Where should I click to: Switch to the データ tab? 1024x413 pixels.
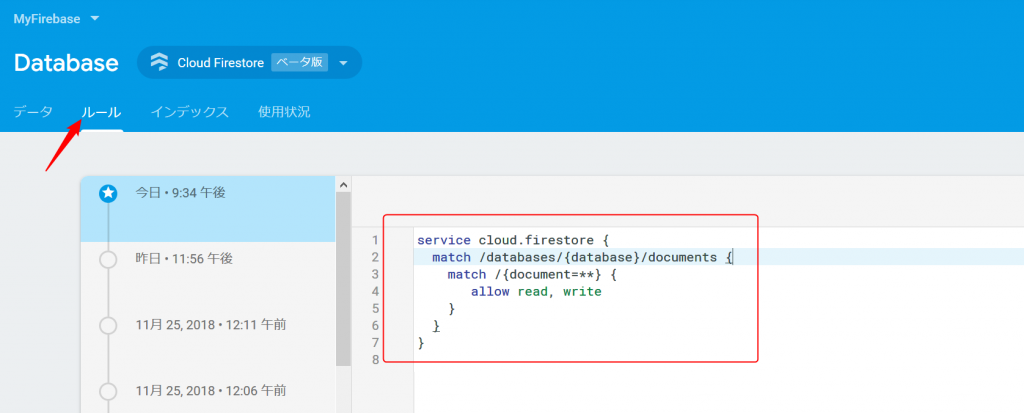(33, 112)
